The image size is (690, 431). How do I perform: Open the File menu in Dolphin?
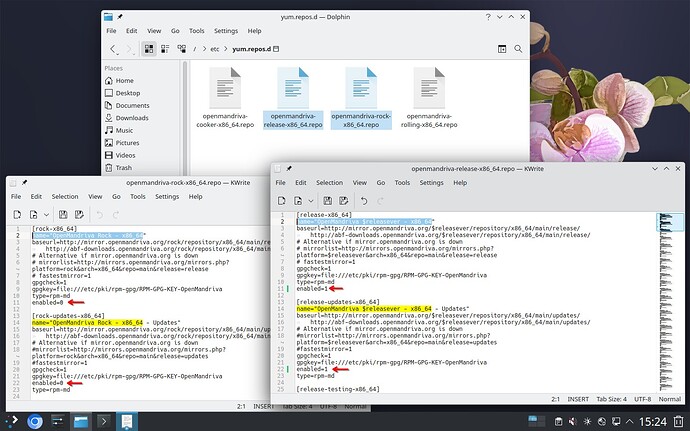point(111,31)
